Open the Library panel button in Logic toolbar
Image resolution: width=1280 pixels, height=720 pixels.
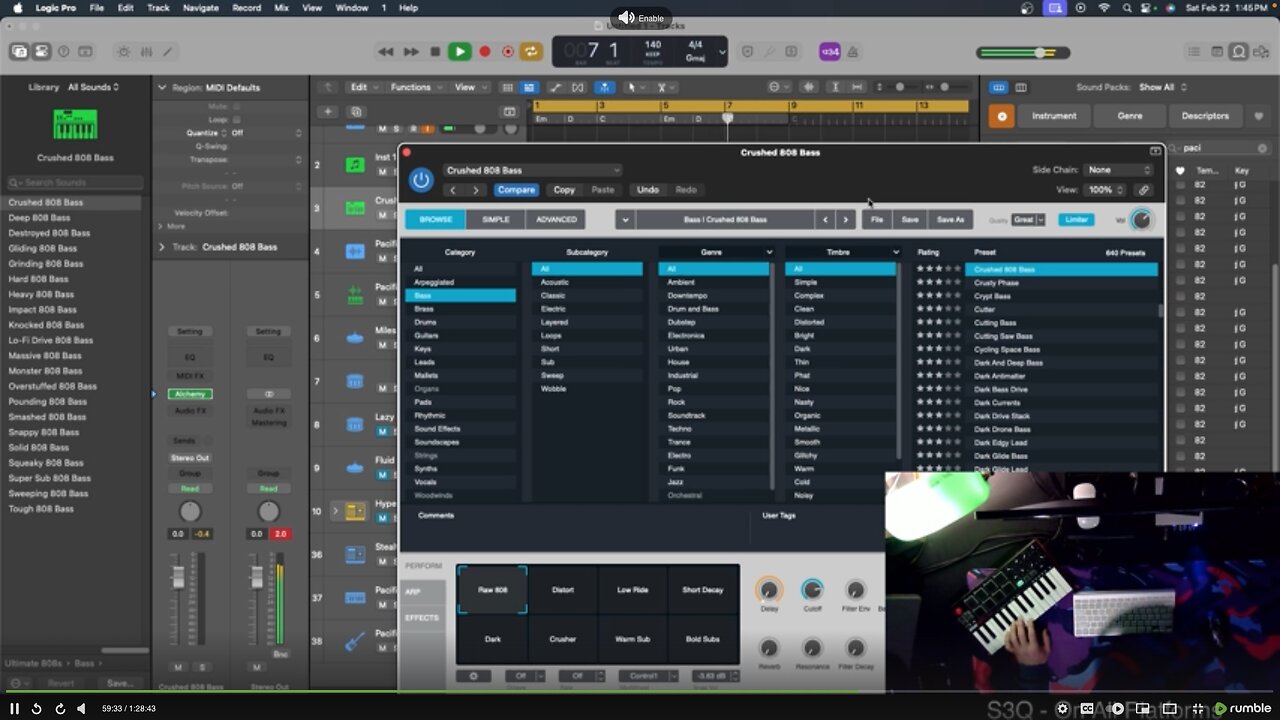tap(19, 51)
